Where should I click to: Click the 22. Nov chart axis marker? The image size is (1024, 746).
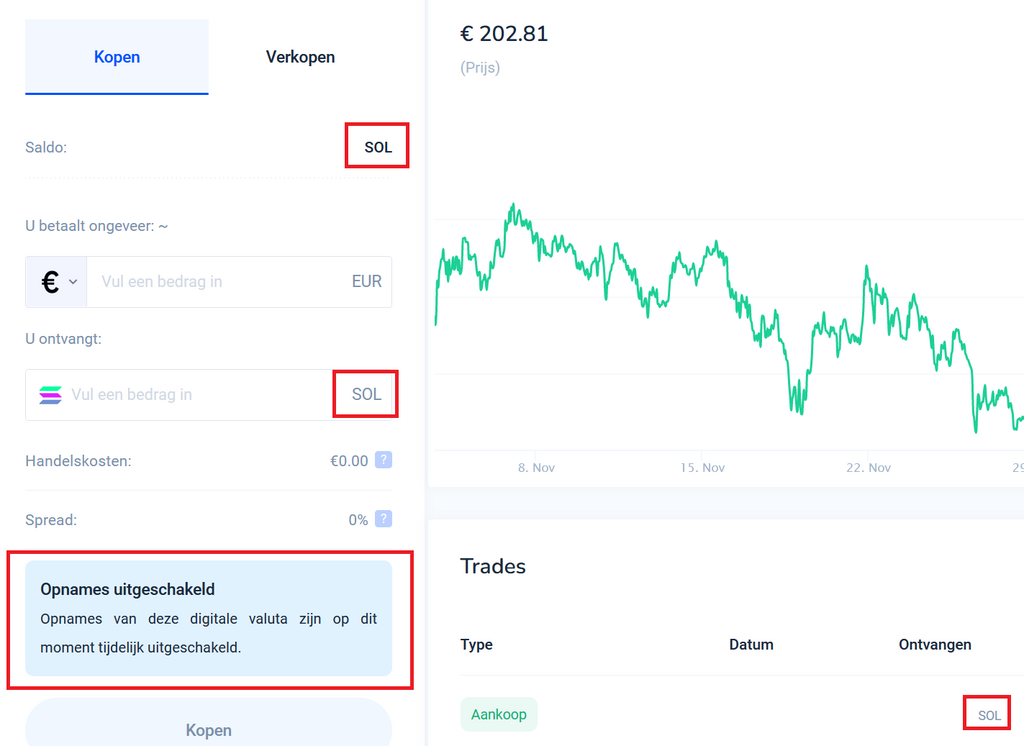click(868, 468)
